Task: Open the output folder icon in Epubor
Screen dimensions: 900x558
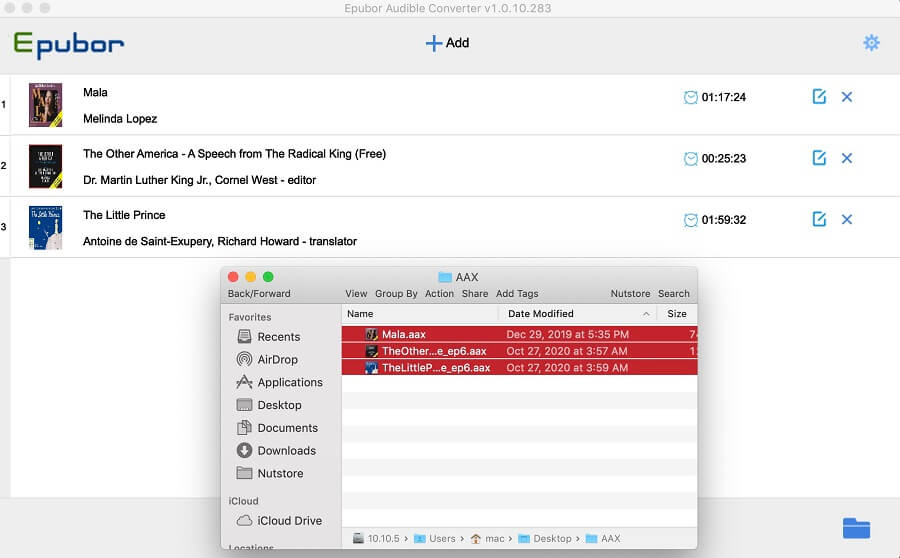Action: click(x=856, y=528)
